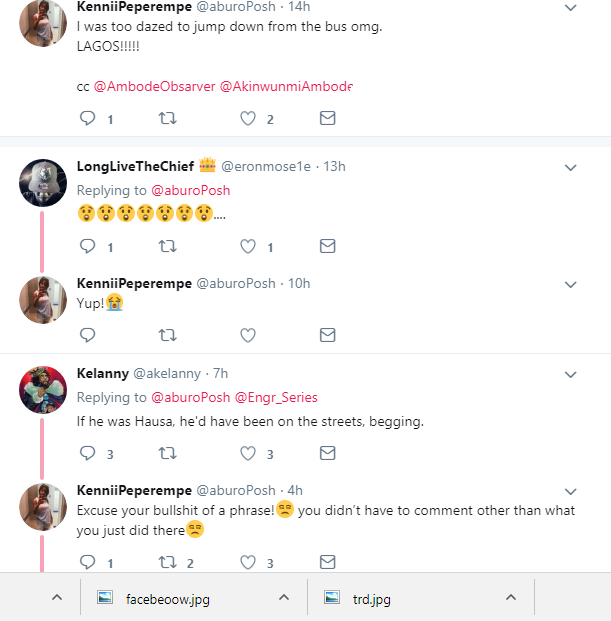Open download options for facebeoow.jpg
Image resolution: width=611 pixels, height=621 pixels.
pos(284,598)
